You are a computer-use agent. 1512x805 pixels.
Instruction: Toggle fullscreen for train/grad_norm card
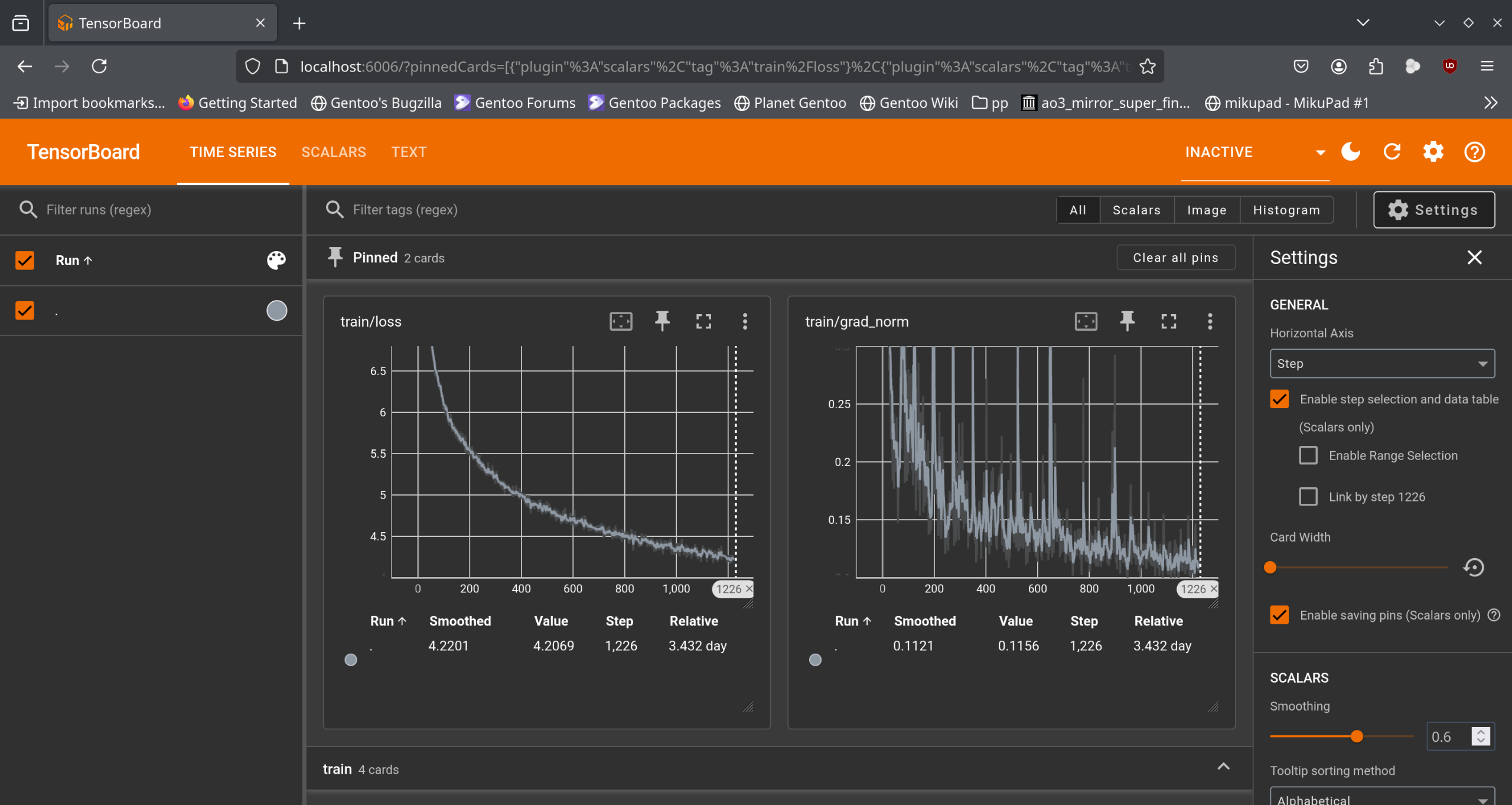point(1169,321)
